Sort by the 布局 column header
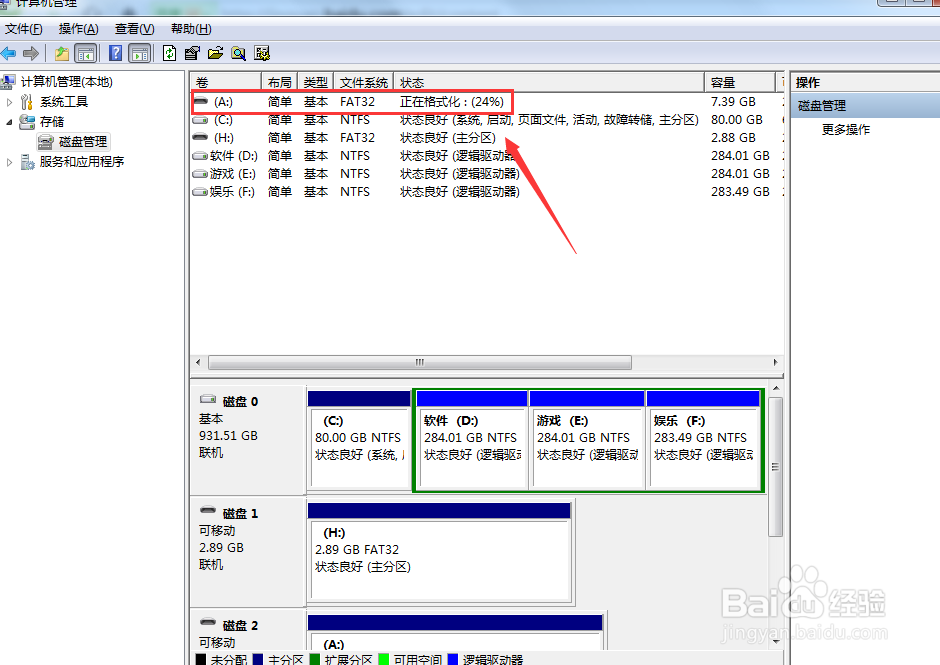The height and width of the screenshot is (665, 940). coord(279,82)
